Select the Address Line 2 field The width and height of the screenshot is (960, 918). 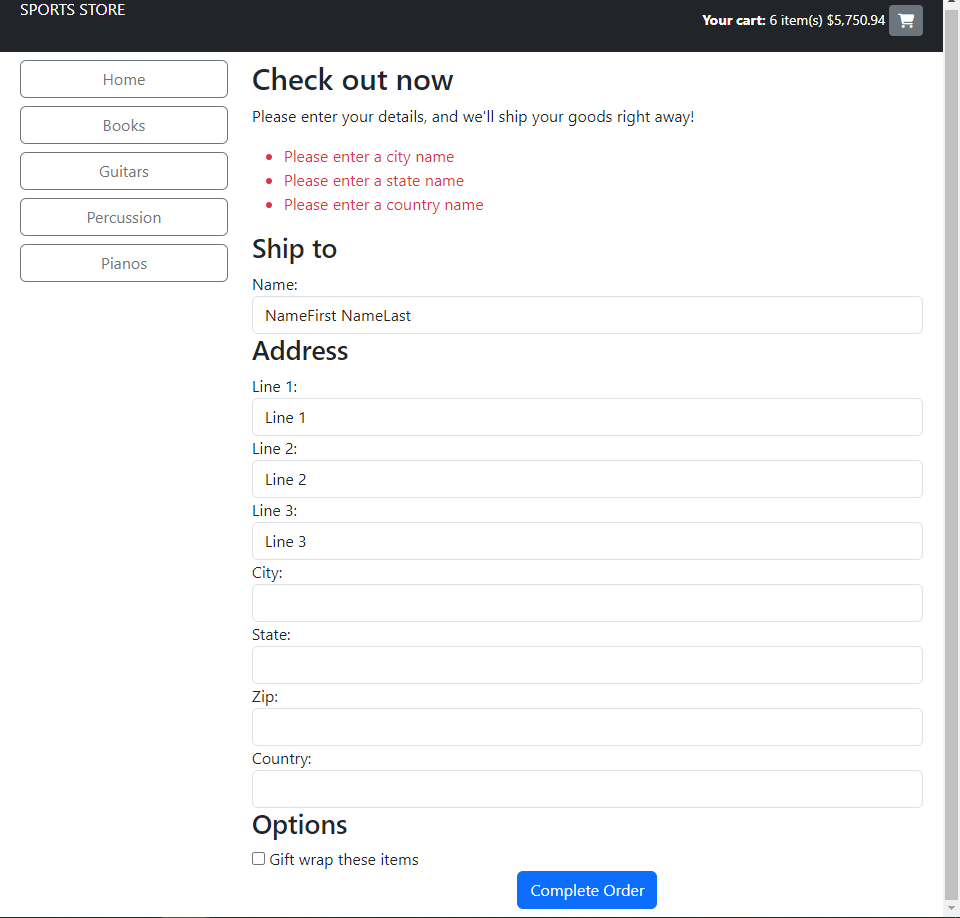(587, 479)
